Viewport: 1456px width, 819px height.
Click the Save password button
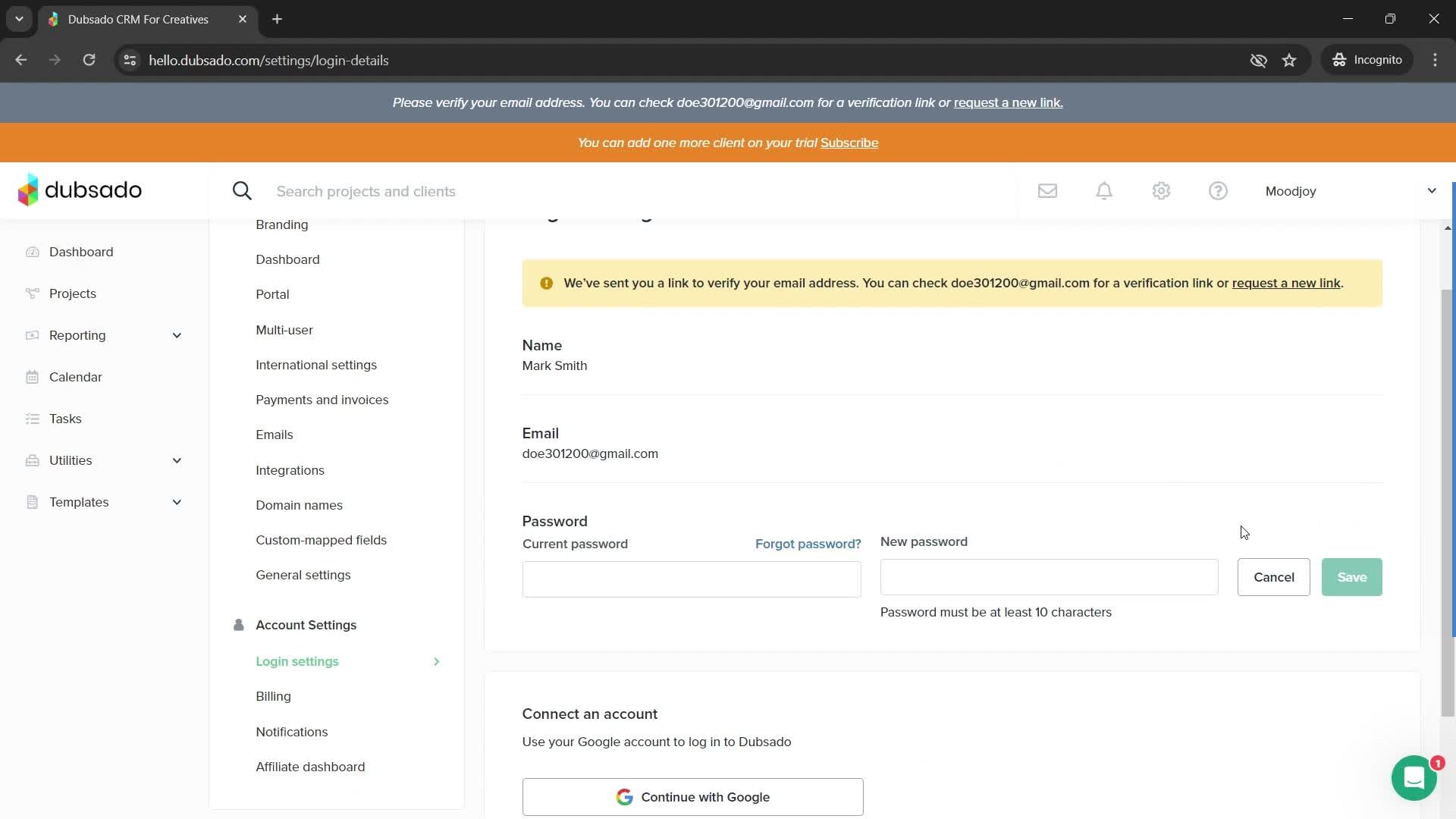point(1351,577)
